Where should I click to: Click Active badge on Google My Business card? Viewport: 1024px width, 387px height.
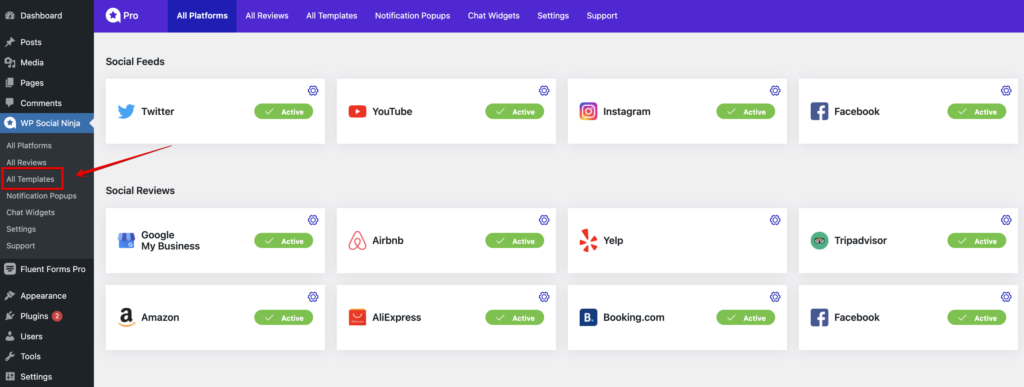283,241
